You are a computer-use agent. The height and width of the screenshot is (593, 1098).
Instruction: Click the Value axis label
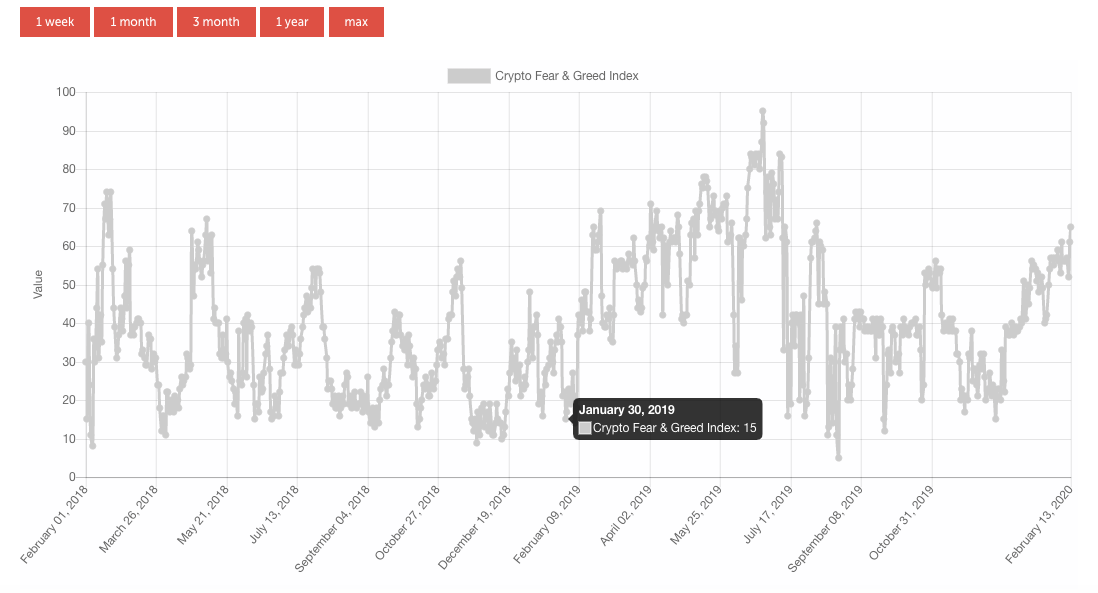(x=38, y=283)
